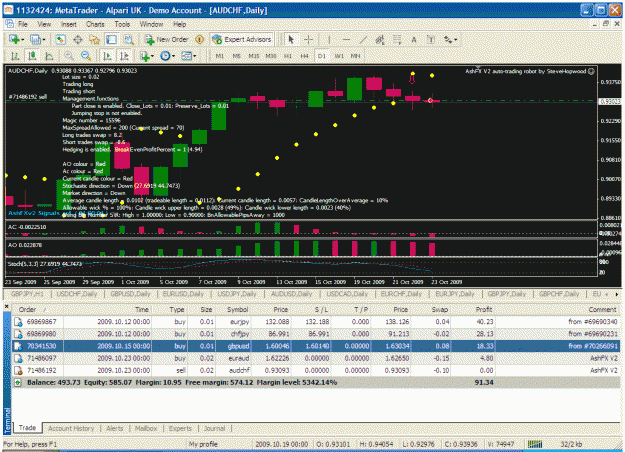The image size is (625, 452).
Task: Open the Journal terminal tab
Action: pos(214,428)
